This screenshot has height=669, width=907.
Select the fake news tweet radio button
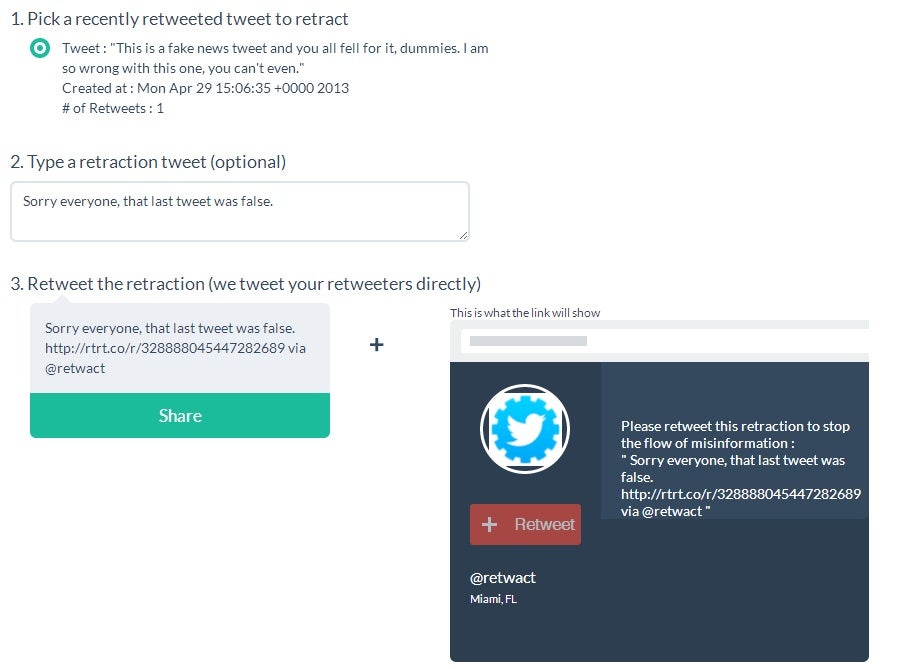pyautogui.click(x=40, y=48)
